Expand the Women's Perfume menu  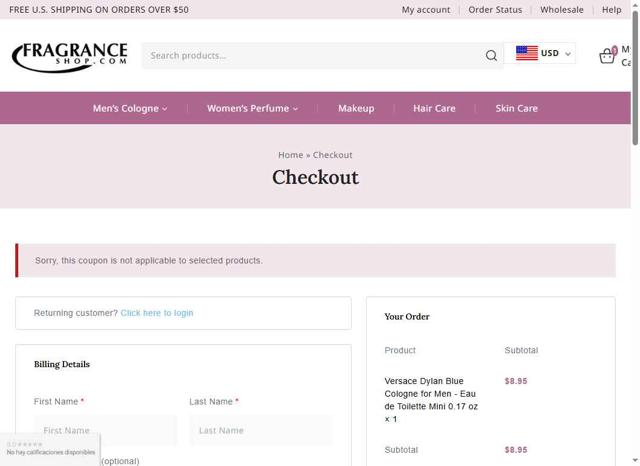pos(252,108)
